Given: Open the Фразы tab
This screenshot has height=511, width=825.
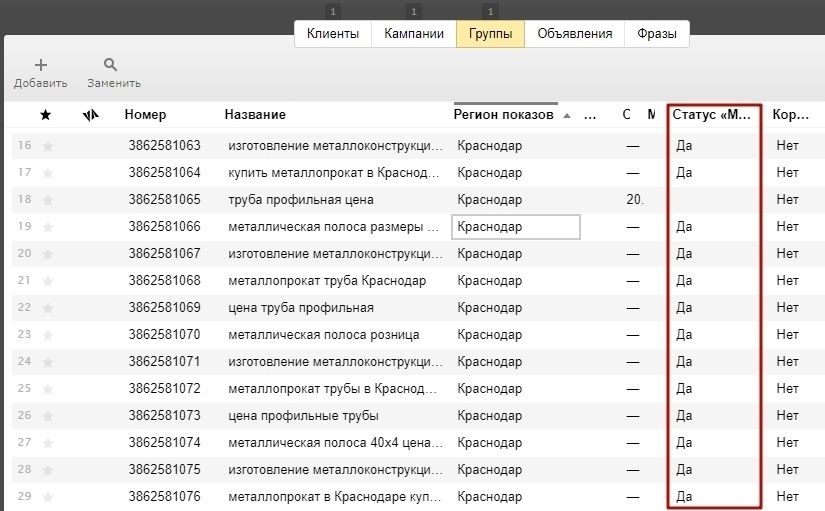Looking at the screenshot, I should [657, 34].
